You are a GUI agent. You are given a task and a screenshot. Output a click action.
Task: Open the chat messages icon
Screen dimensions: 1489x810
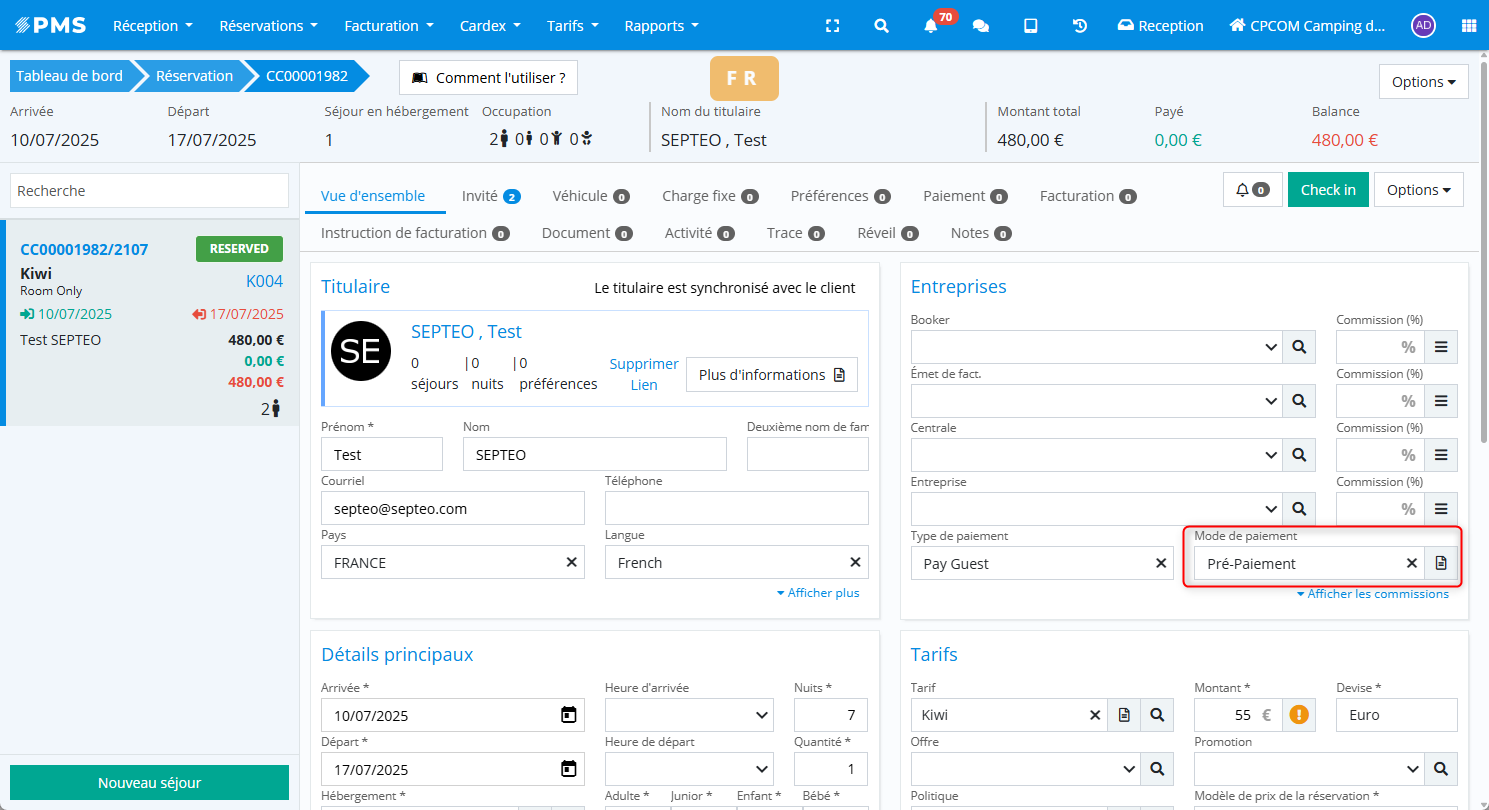click(981, 26)
